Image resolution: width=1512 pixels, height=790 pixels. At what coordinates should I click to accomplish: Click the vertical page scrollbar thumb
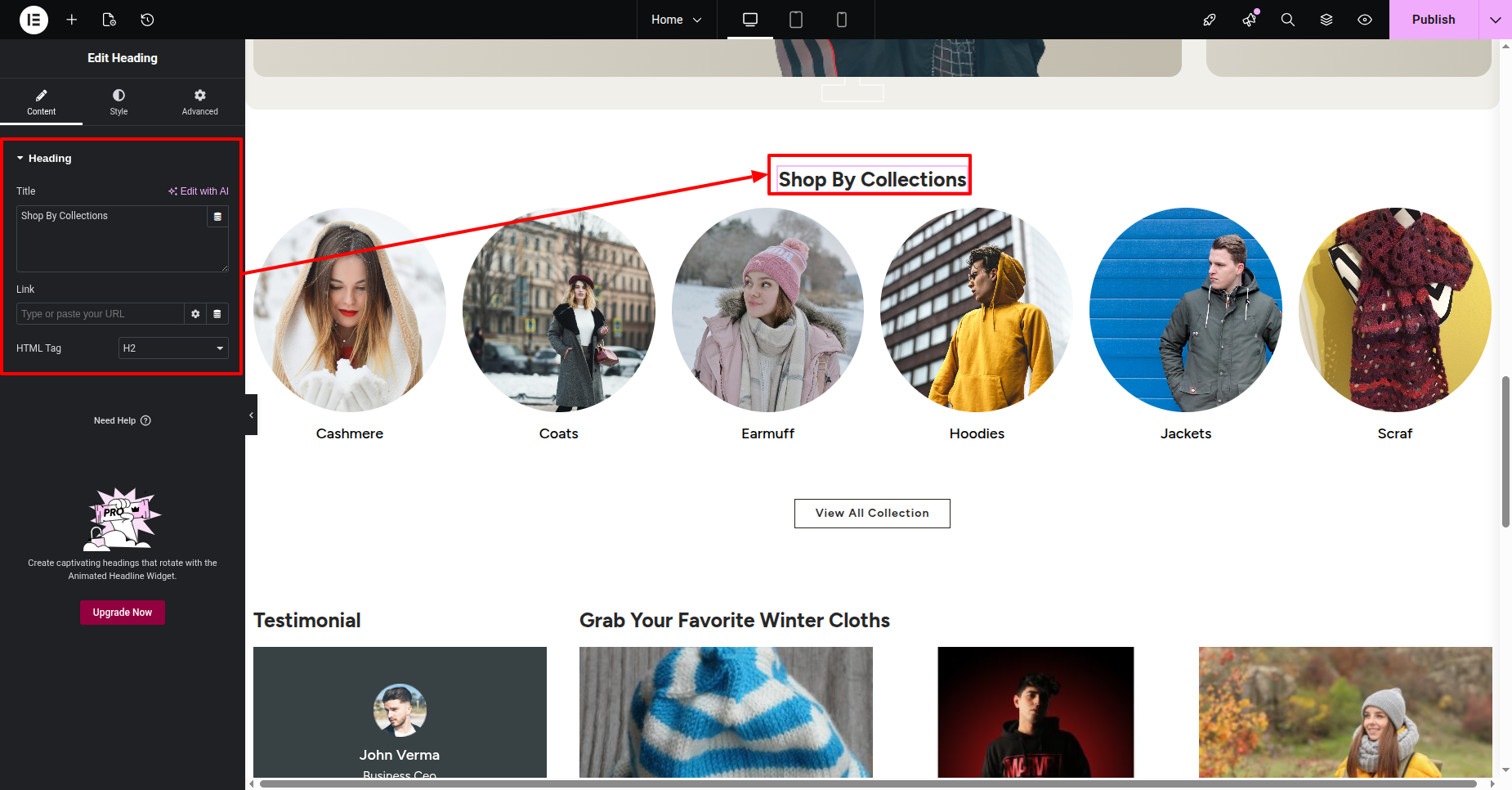1505,451
